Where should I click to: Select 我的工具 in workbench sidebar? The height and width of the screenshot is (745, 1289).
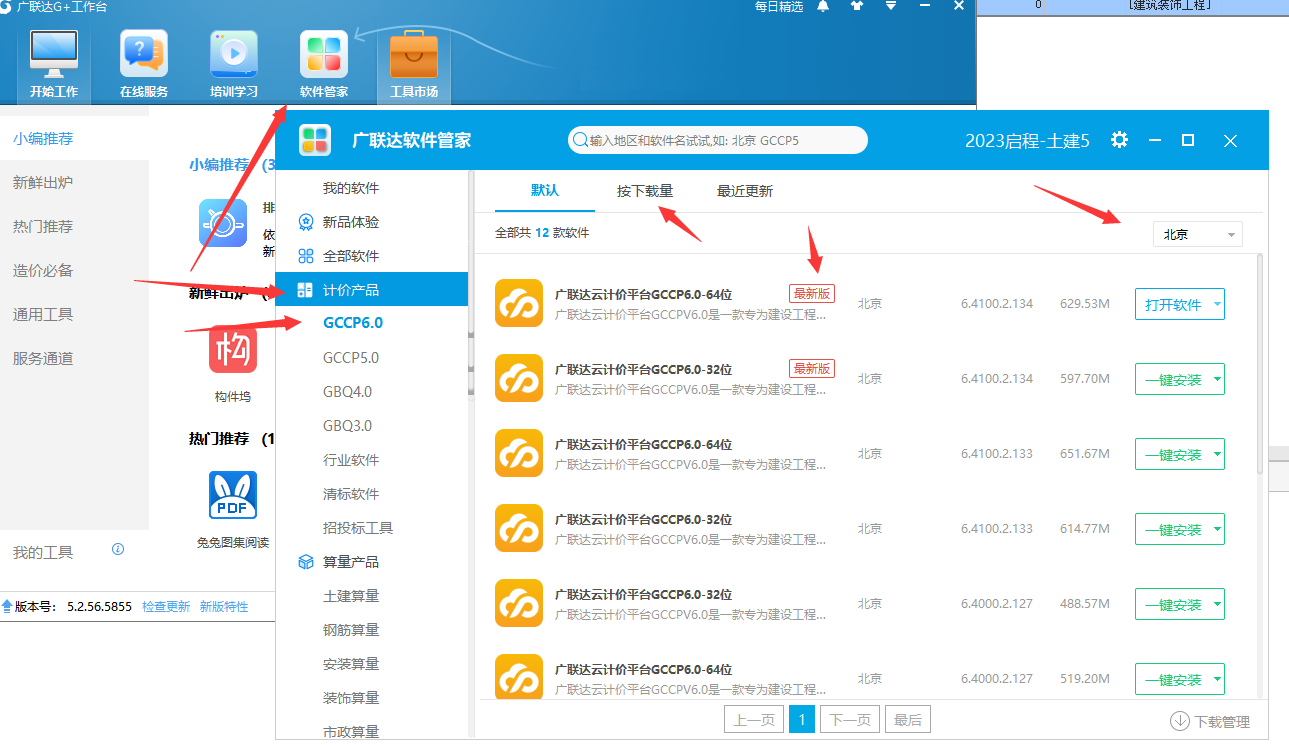[x=43, y=552]
